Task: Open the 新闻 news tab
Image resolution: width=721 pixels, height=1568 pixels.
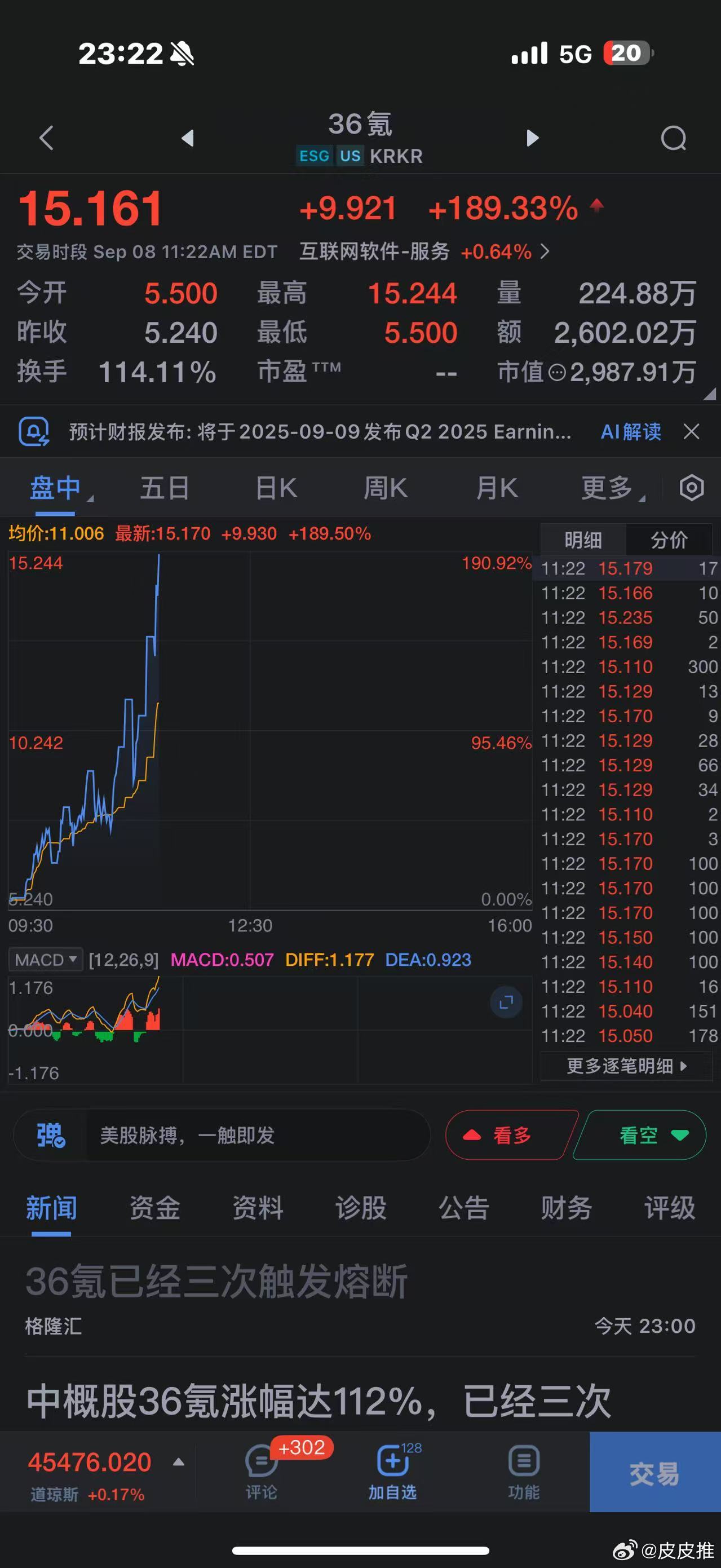Action: point(52,1208)
